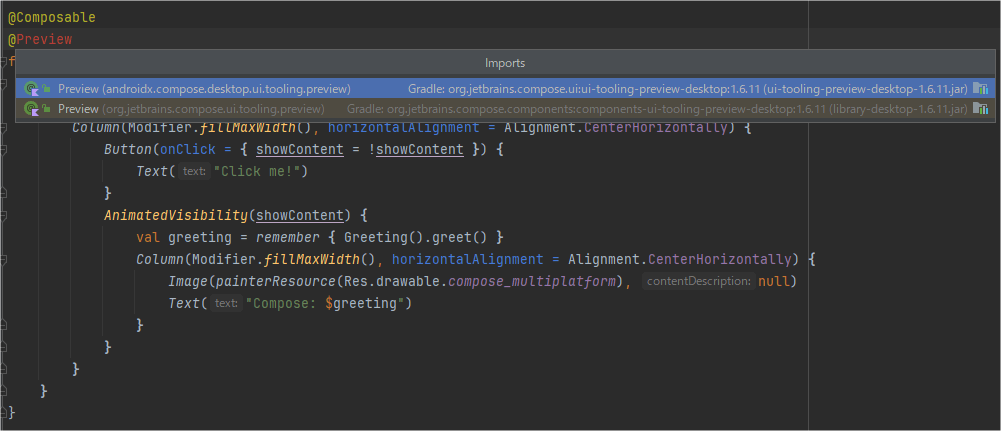Click the null argument after contentDescription
Image resolution: width=1001 pixels, height=431 pixels.
[x=774, y=281]
